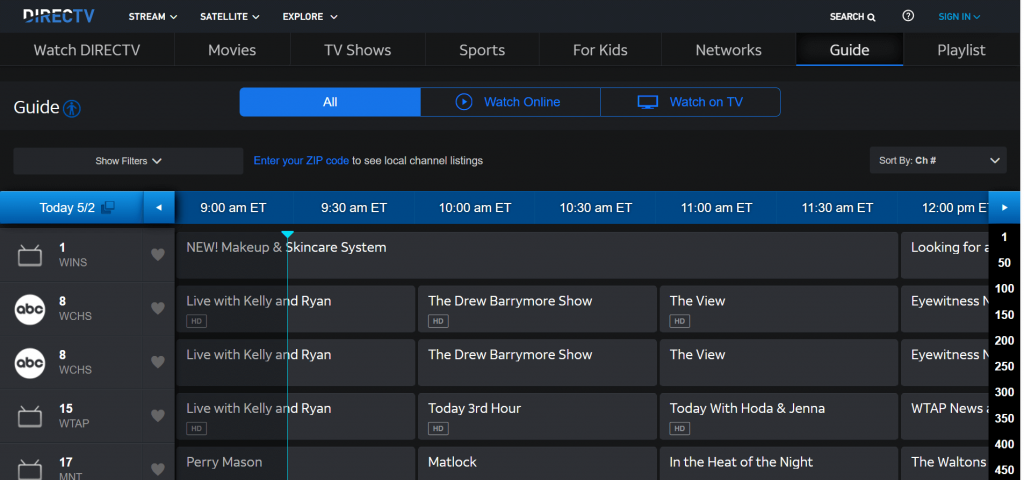Click HD badge under Today 3rd Hour

[438, 428]
